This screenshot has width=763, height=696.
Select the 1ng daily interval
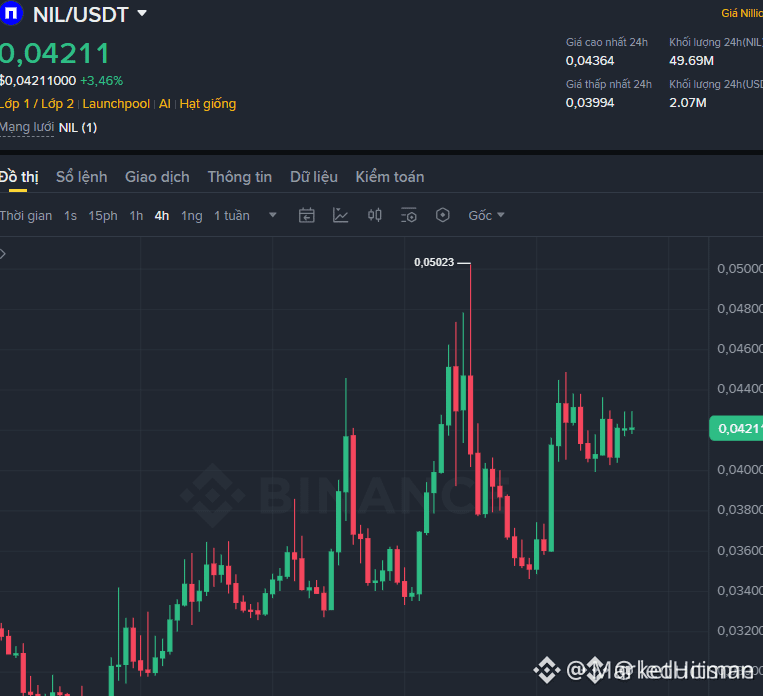coord(192,216)
